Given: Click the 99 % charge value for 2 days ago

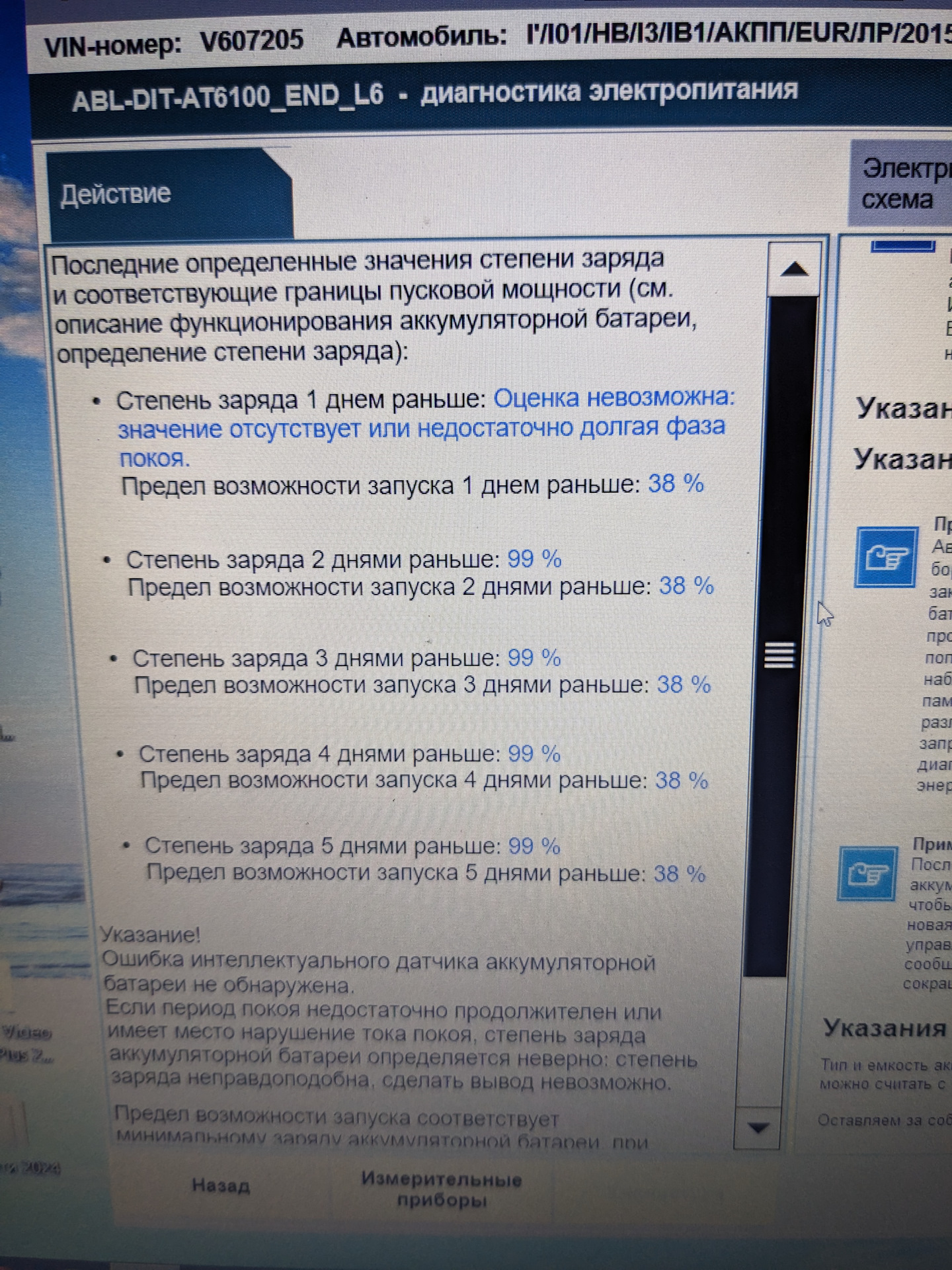Looking at the screenshot, I should click(534, 559).
